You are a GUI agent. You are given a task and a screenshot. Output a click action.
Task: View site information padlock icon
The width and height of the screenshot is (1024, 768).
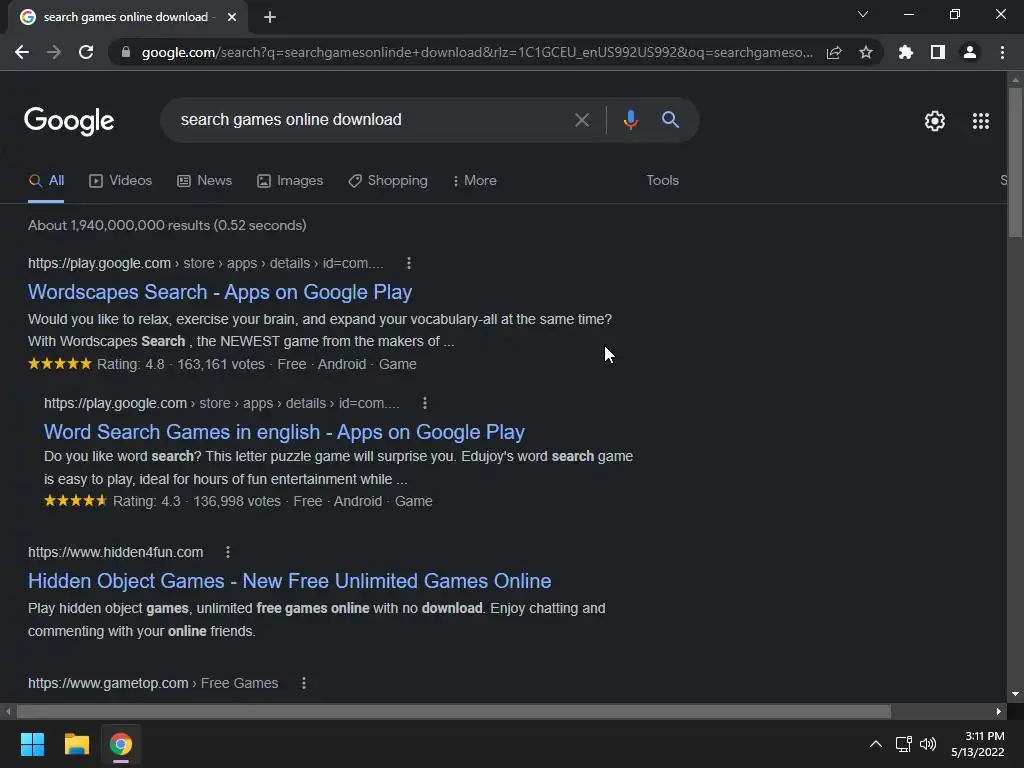point(126,52)
